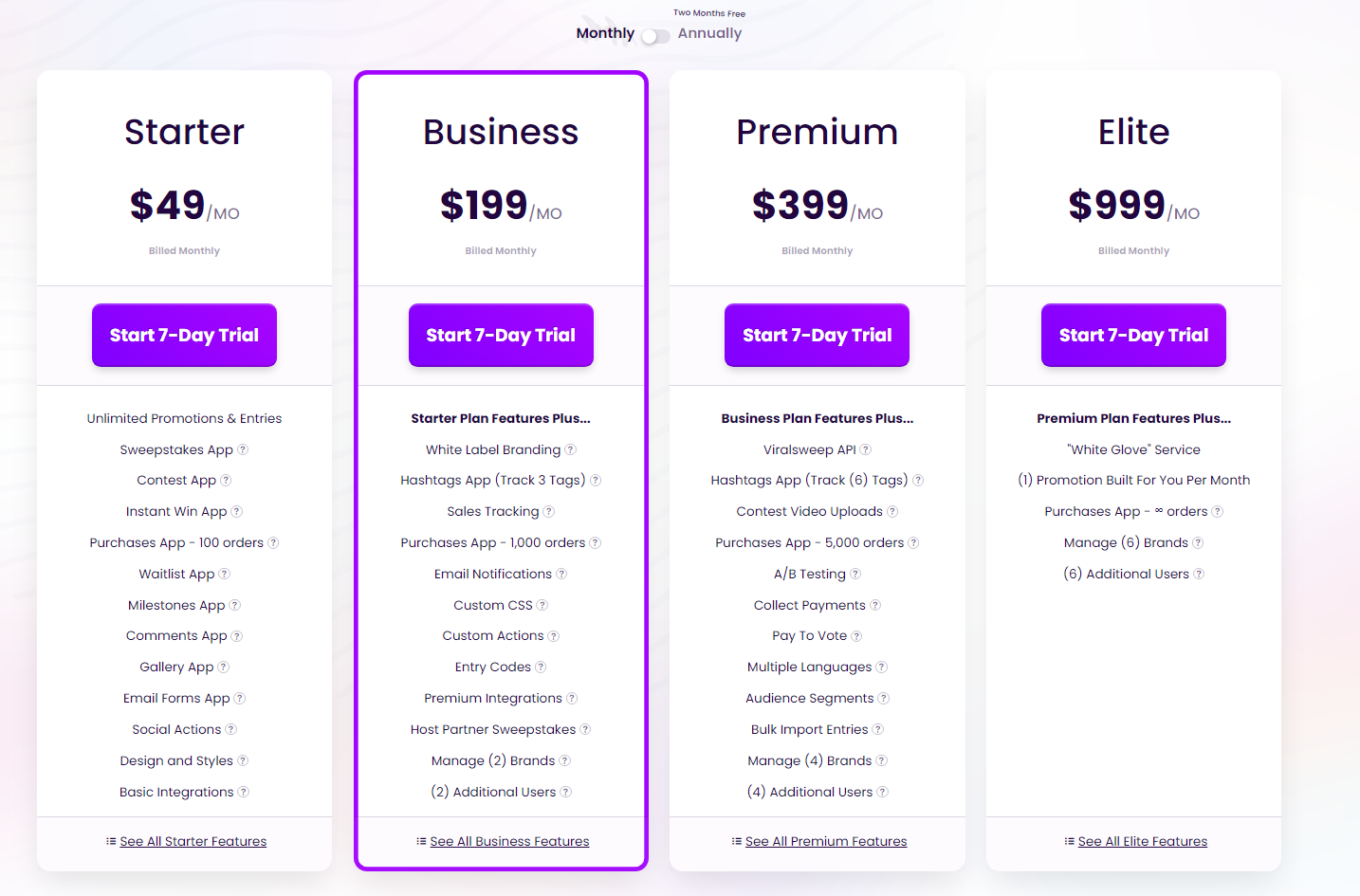Switch billing to Annually
The height and width of the screenshot is (896, 1360).
click(x=709, y=33)
